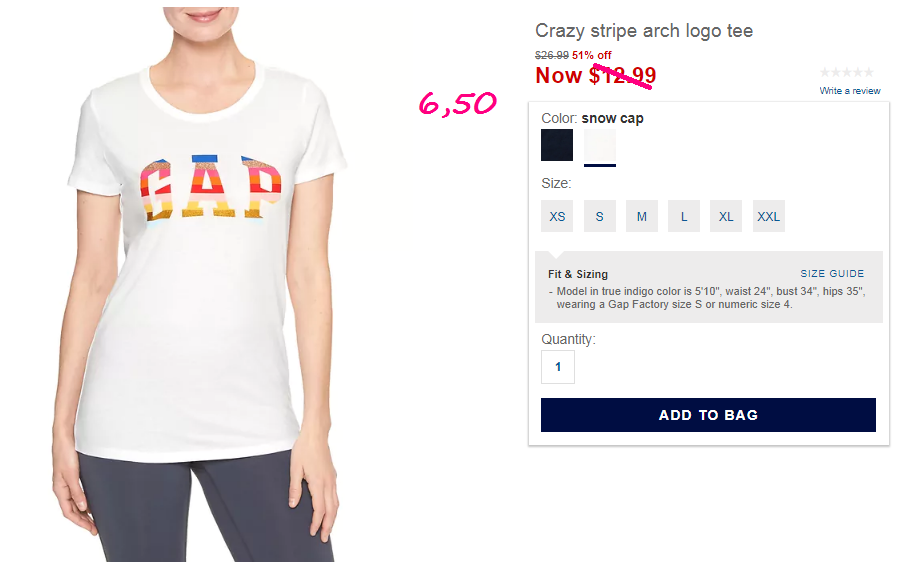Choose size XL
The height and width of the screenshot is (563, 897).
coord(726,216)
